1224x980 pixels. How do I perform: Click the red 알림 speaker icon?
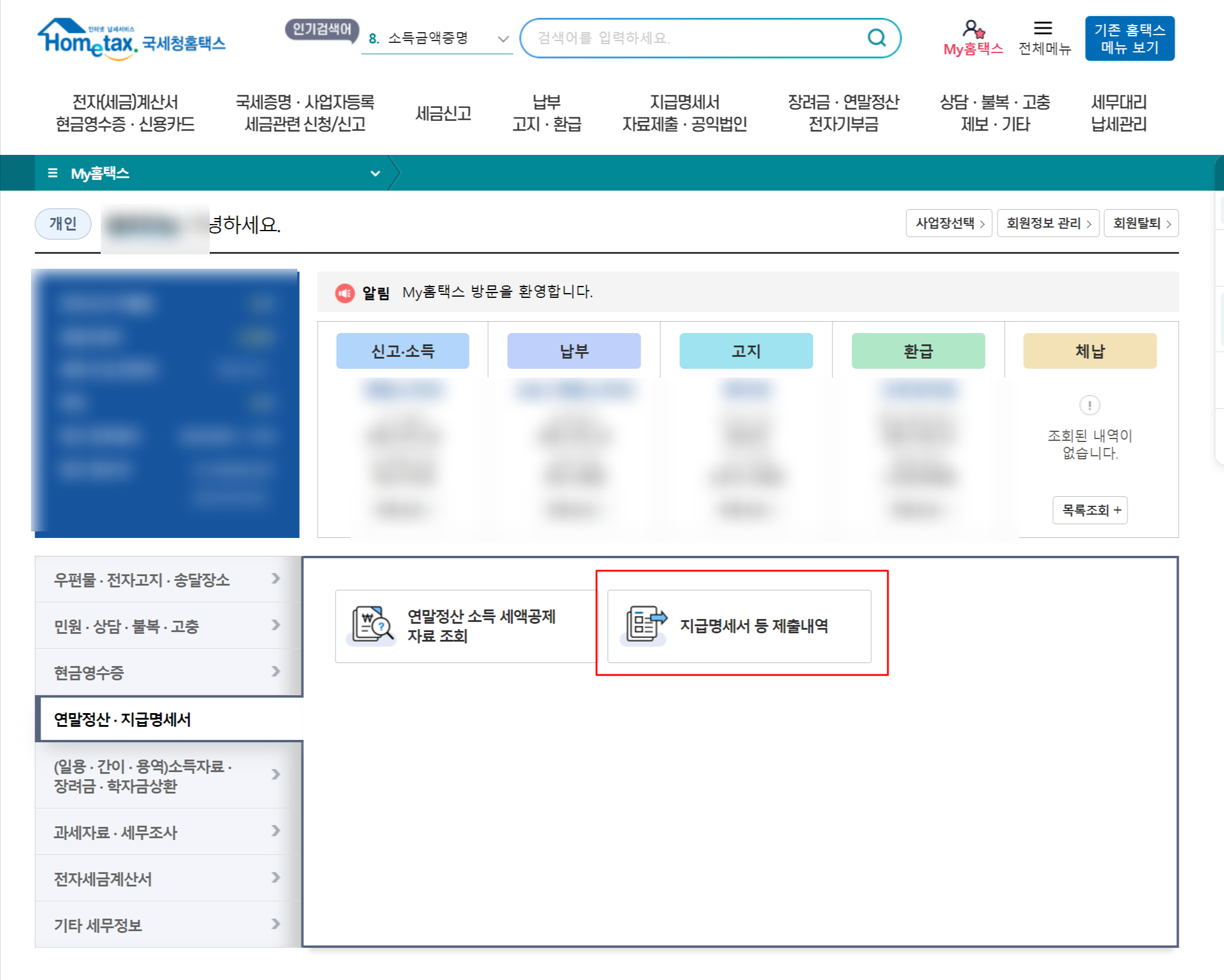(344, 293)
